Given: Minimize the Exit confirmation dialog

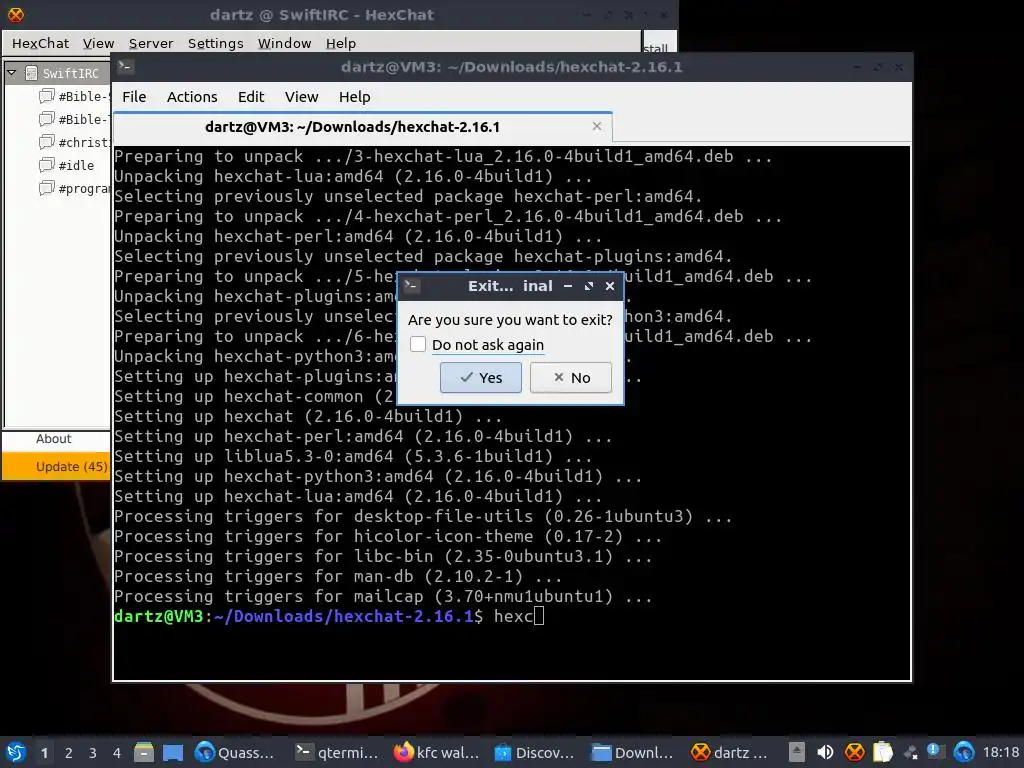Looking at the screenshot, I should click(568, 286).
